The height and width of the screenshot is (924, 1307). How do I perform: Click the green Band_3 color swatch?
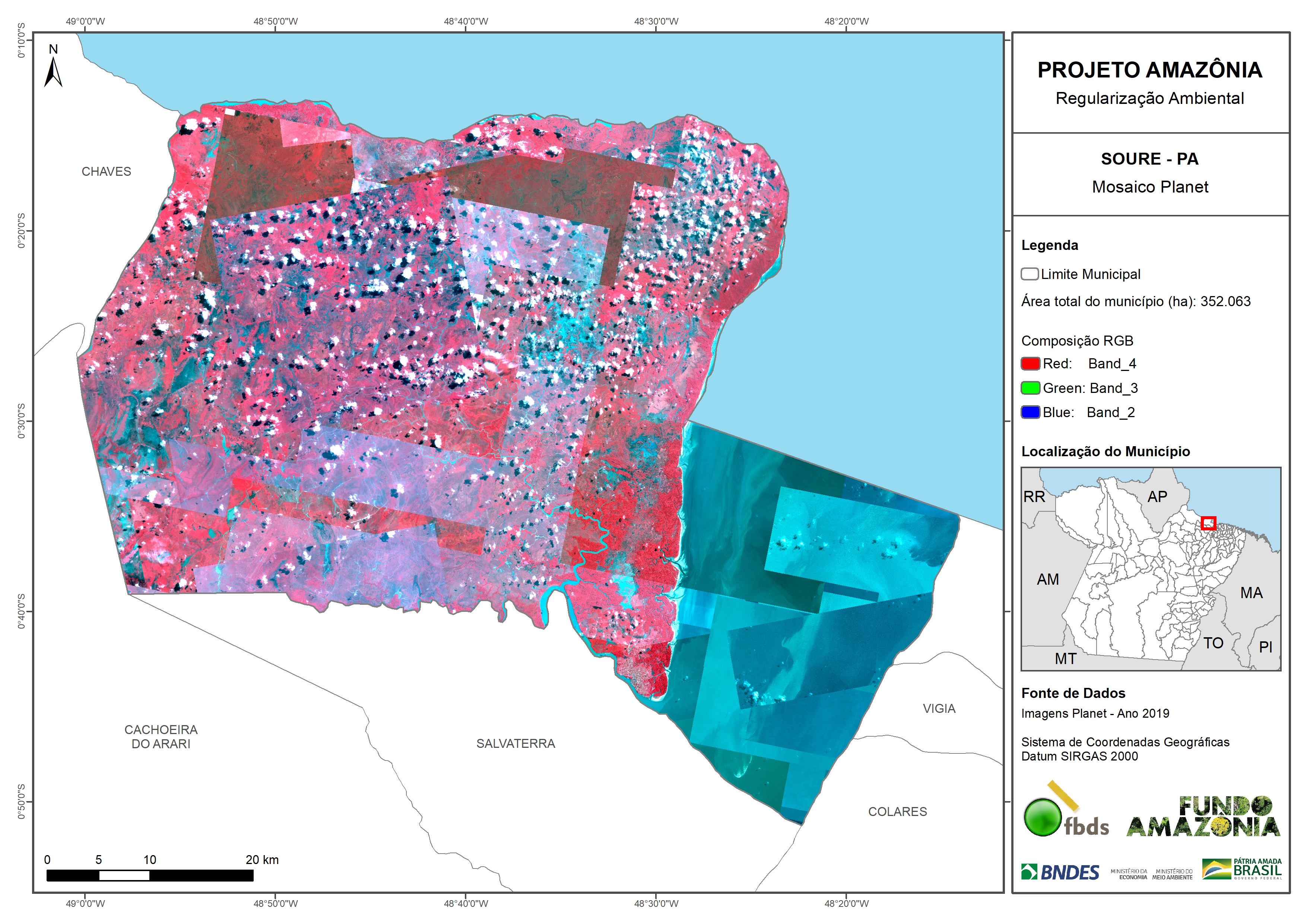coord(1030,388)
